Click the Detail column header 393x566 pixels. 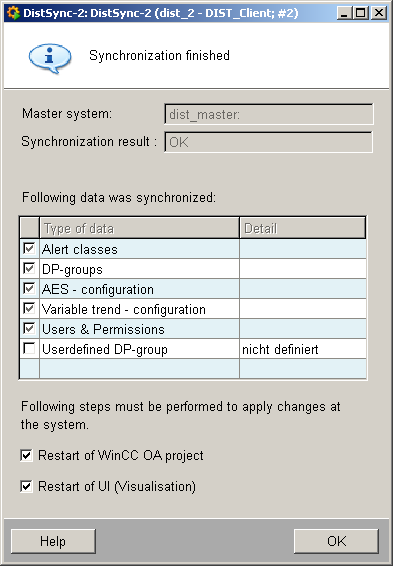pos(303,228)
